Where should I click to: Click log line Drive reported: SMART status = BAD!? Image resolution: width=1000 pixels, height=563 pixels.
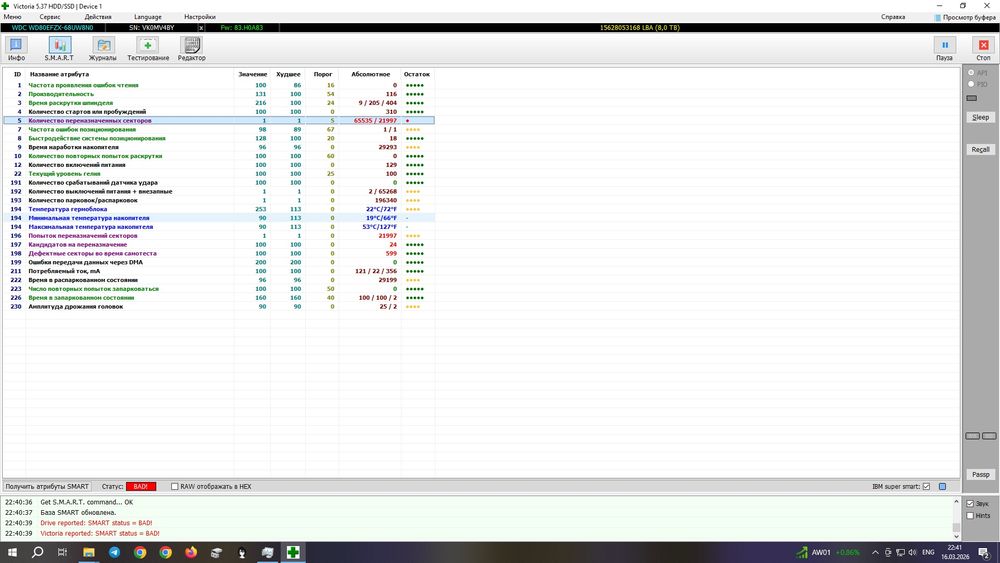[x=96, y=523]
